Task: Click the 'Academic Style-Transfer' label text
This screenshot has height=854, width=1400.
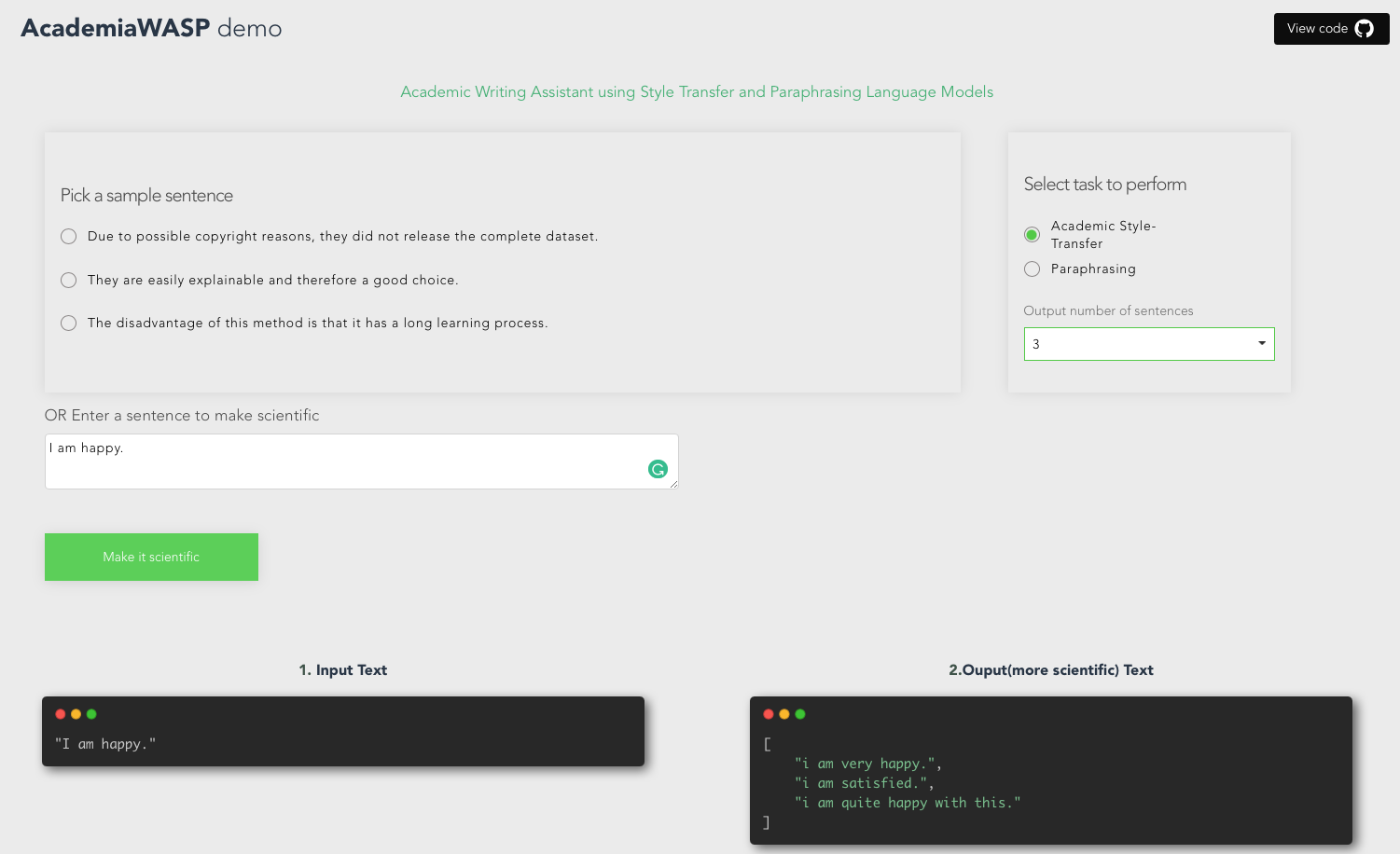Action: tap(1103, 234)
